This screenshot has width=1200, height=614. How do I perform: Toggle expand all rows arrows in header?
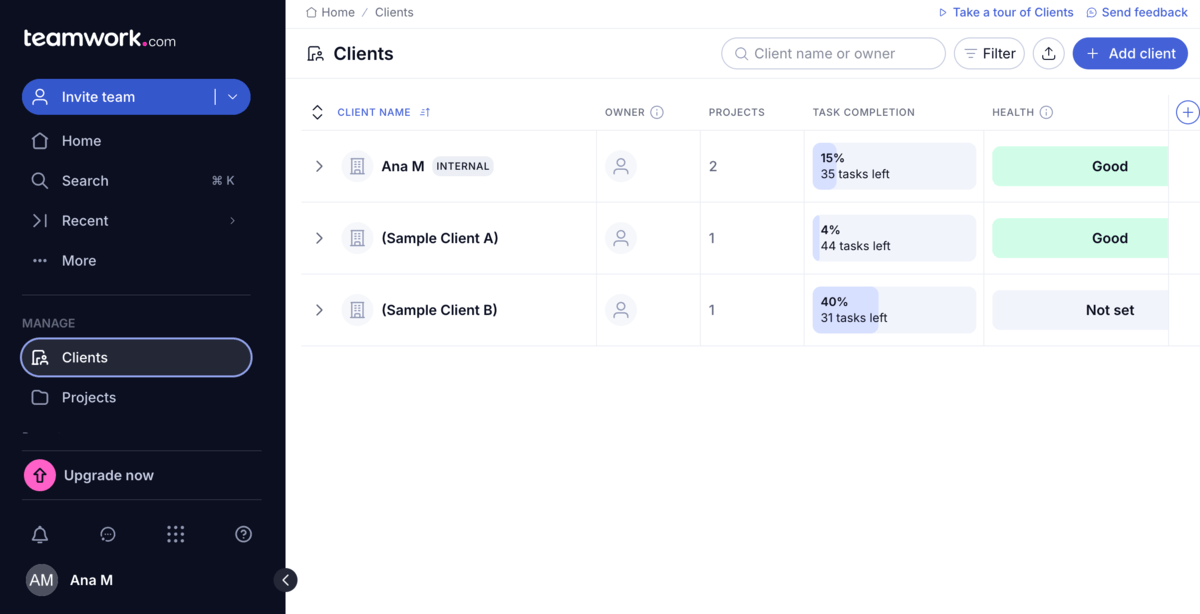317,112
